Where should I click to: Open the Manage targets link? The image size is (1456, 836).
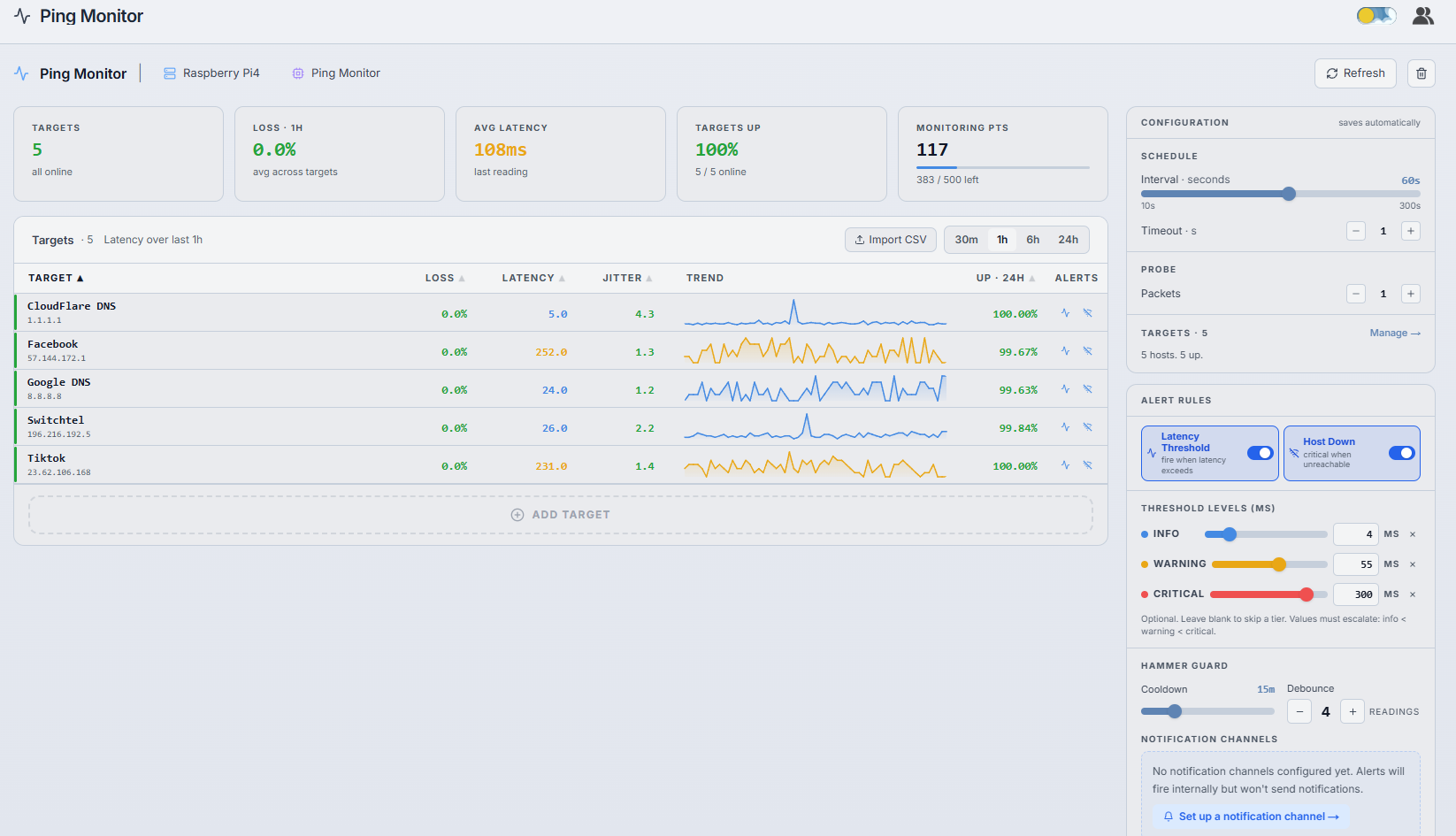click(x=1395, y=334)
